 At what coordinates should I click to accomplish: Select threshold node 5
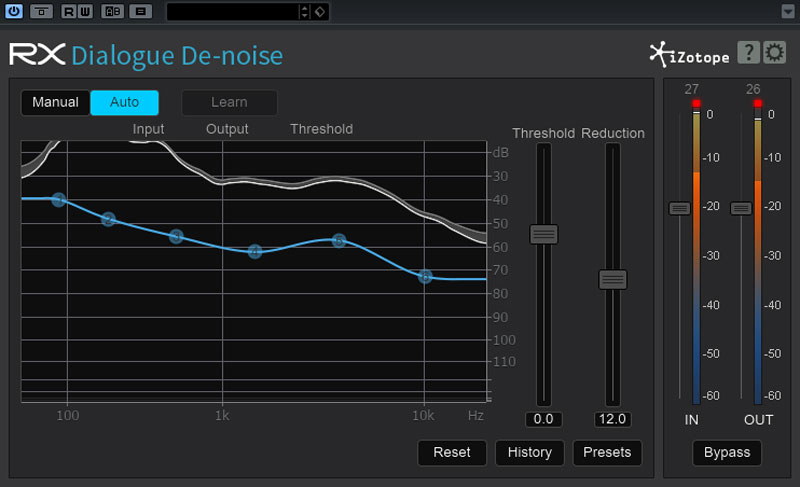click(x=339, y=240)
